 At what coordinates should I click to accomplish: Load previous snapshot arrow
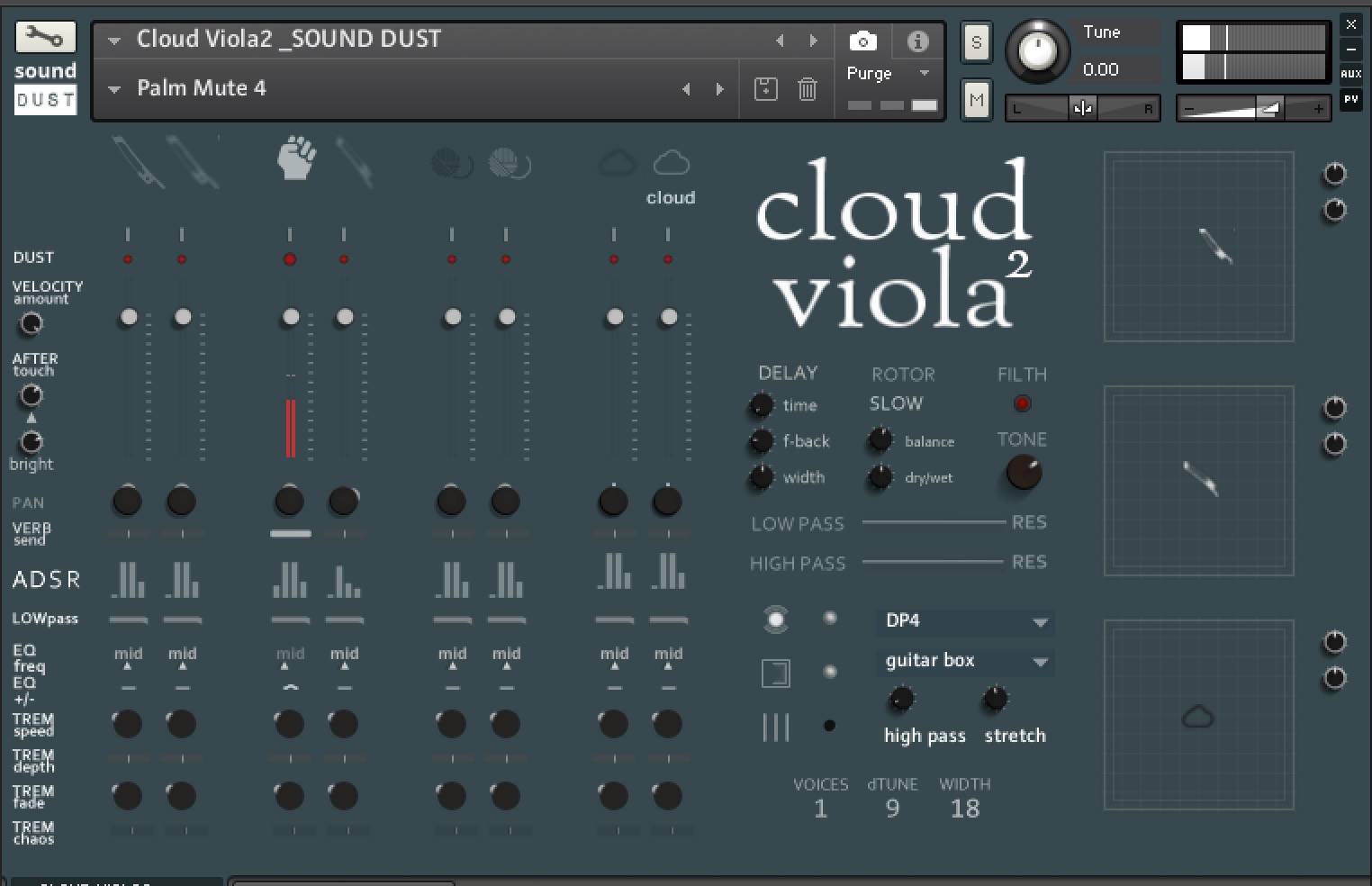[686, 89]
